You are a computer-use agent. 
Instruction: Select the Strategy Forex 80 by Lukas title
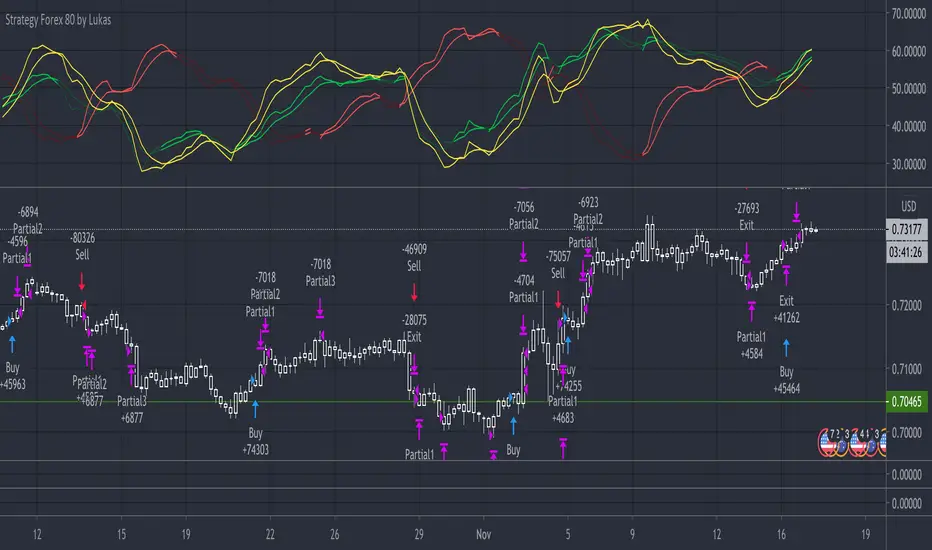point(58,20)
